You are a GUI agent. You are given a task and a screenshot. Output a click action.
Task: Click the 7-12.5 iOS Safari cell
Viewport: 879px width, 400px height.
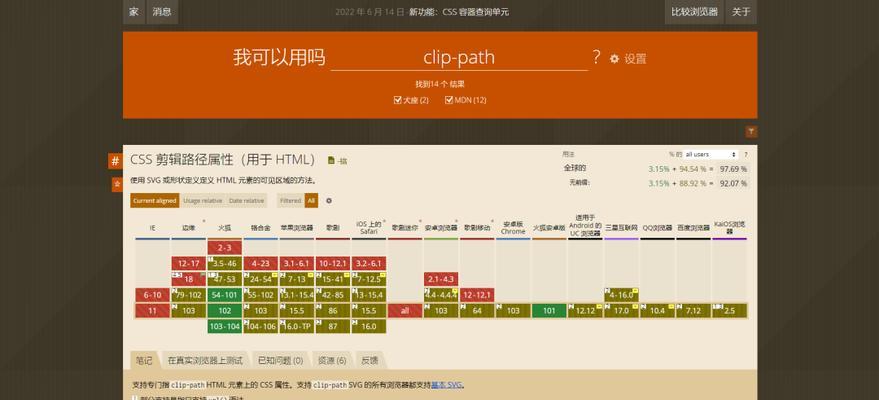[369, 279]
